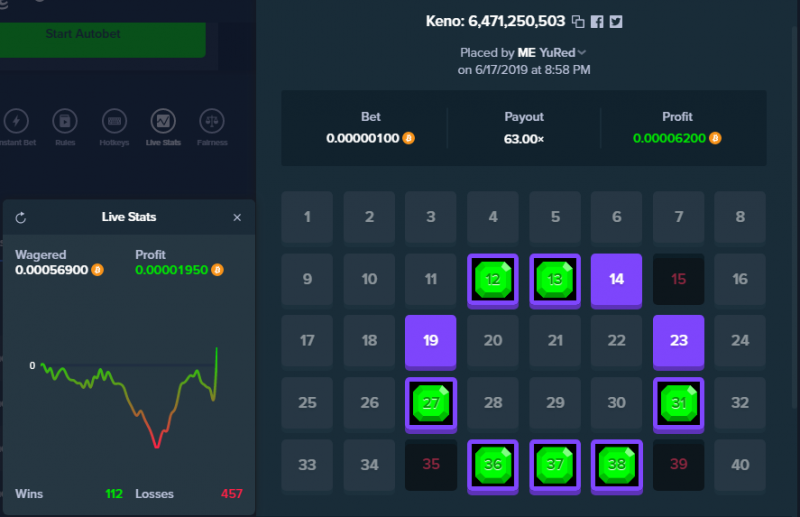Open the Hotkeys settings icon

[x=114, y=121]
